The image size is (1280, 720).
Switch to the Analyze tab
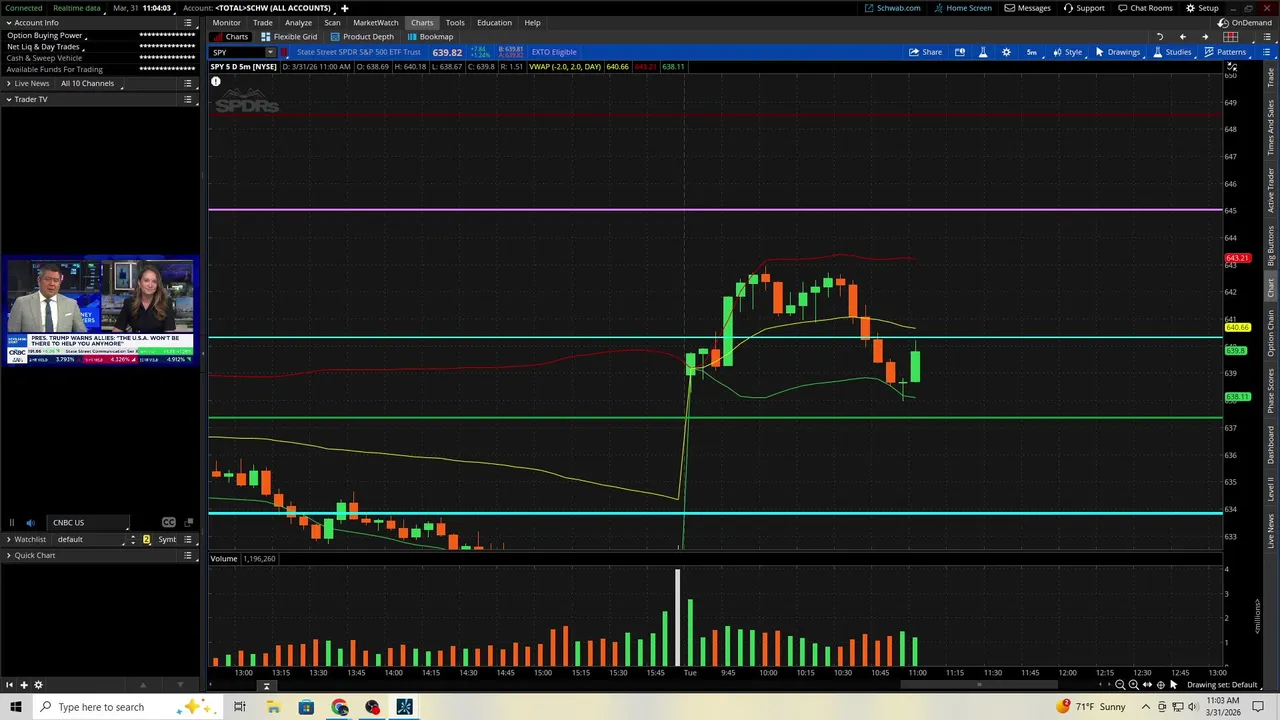[x=298, y=22]
